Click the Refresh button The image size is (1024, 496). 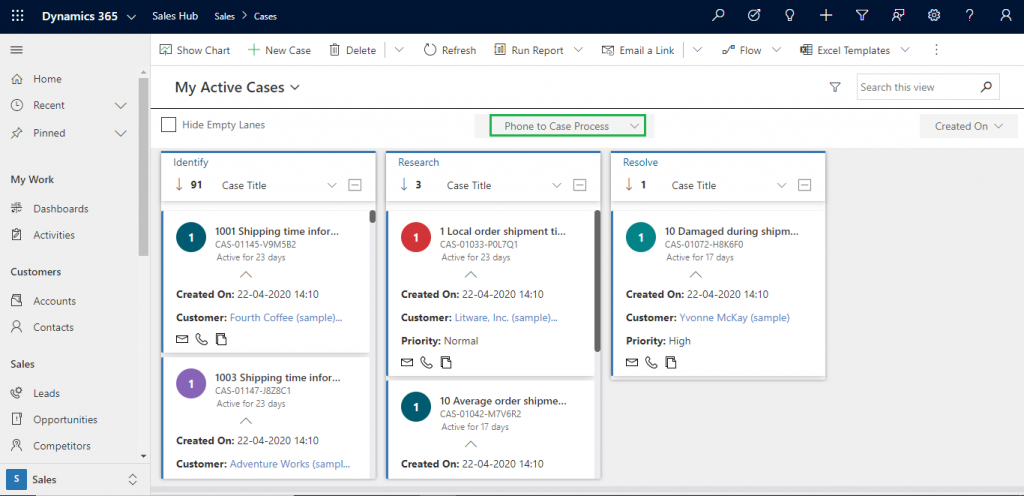tap(450, 50)
